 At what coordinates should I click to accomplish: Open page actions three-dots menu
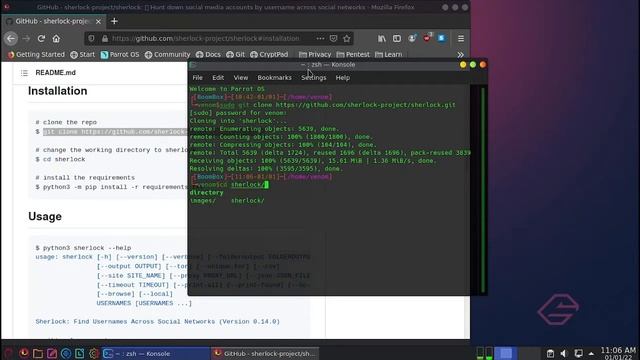point(320,38)
